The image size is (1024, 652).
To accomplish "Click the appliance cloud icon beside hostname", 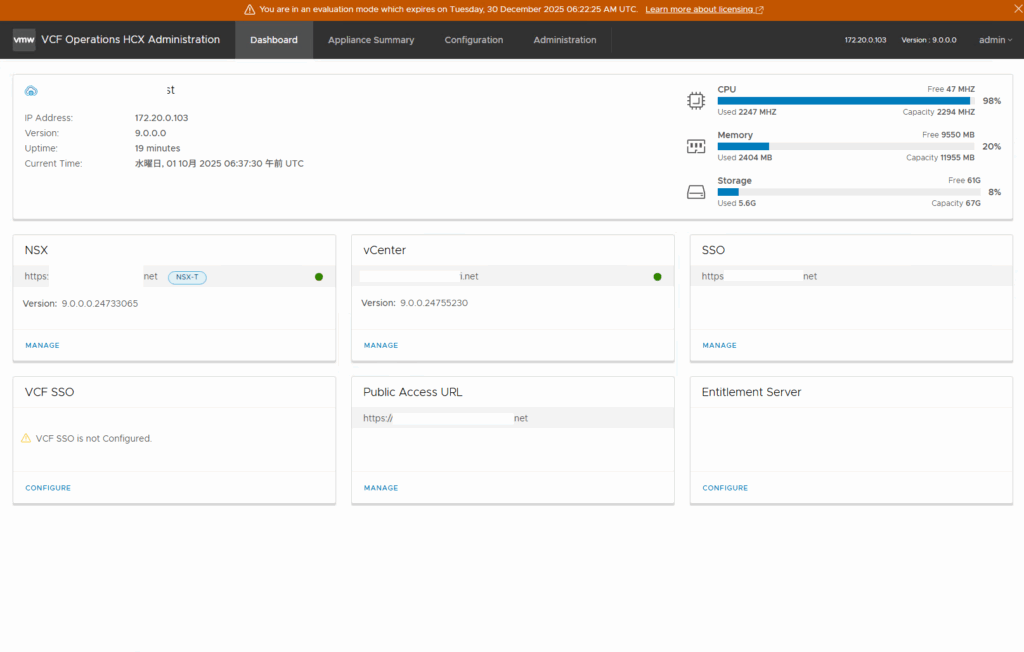I will (x=31, y=91).
